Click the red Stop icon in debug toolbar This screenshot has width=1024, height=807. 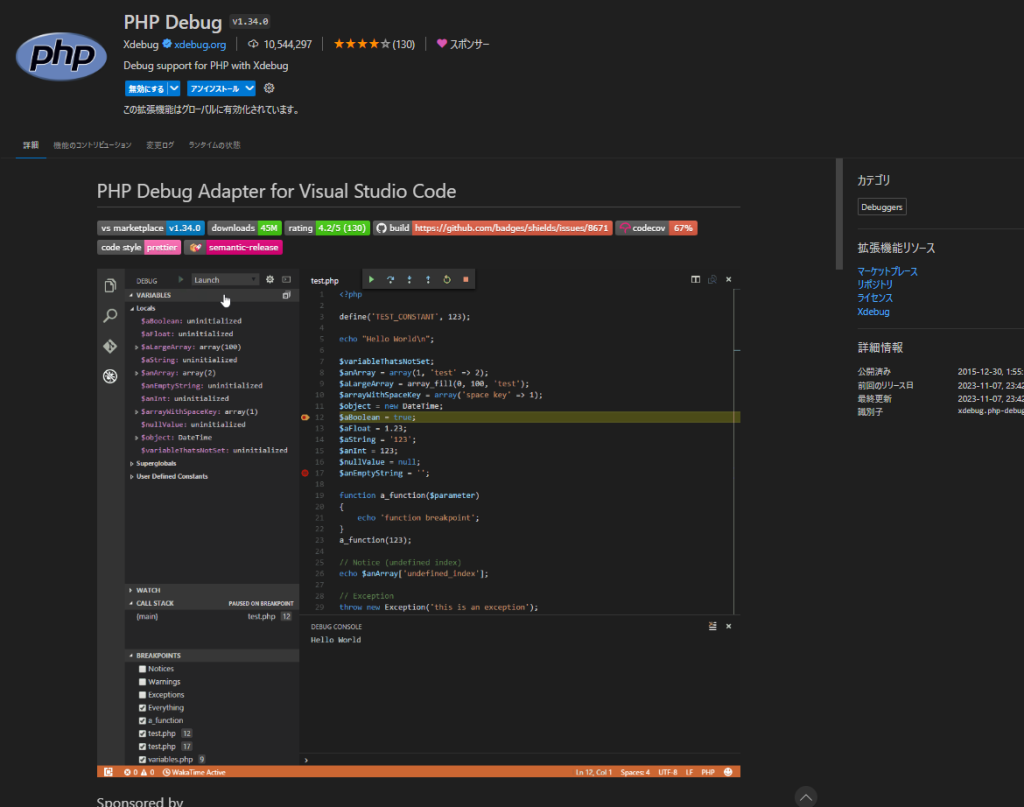tap(466, 279)
